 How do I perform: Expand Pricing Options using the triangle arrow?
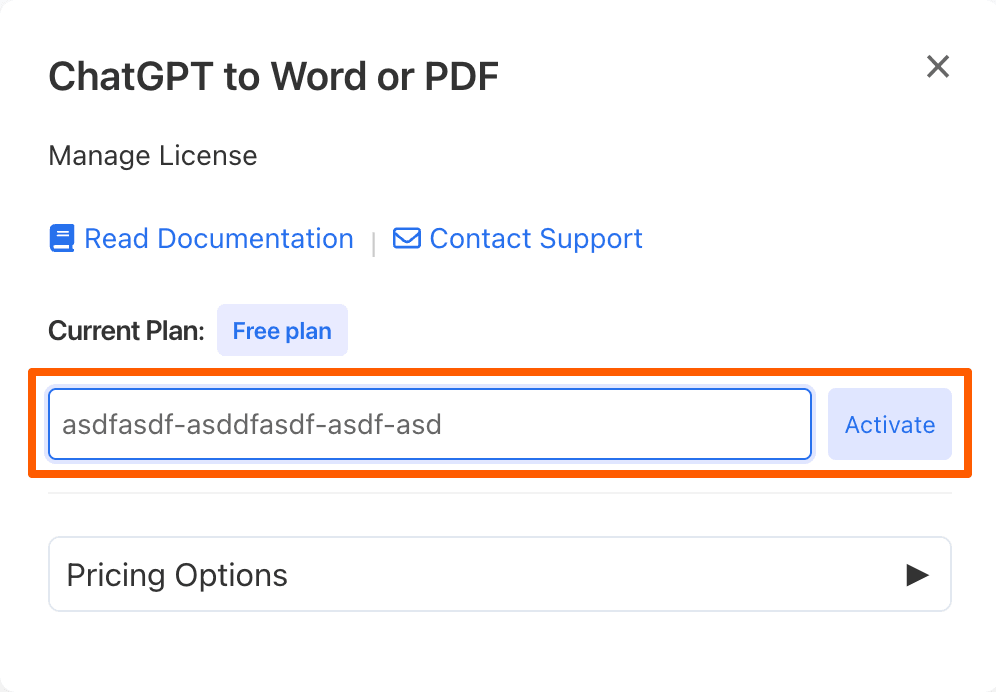(x=917, y=575)
